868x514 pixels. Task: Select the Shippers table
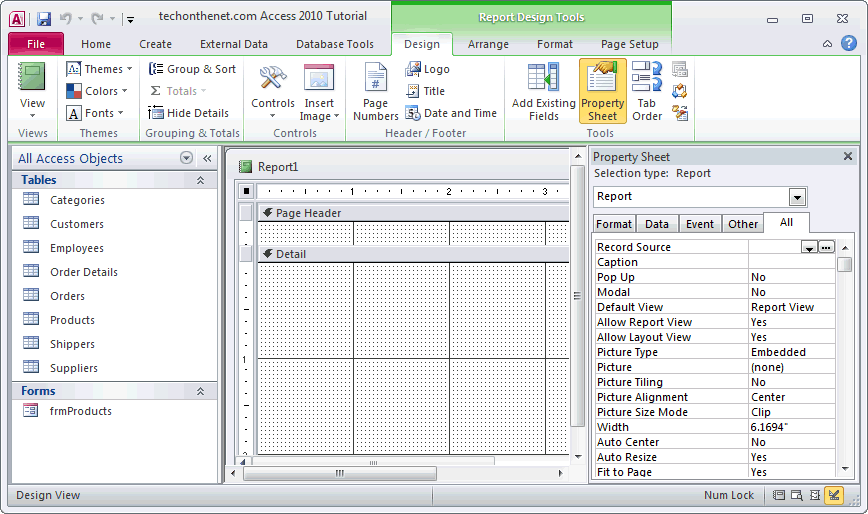115,344
